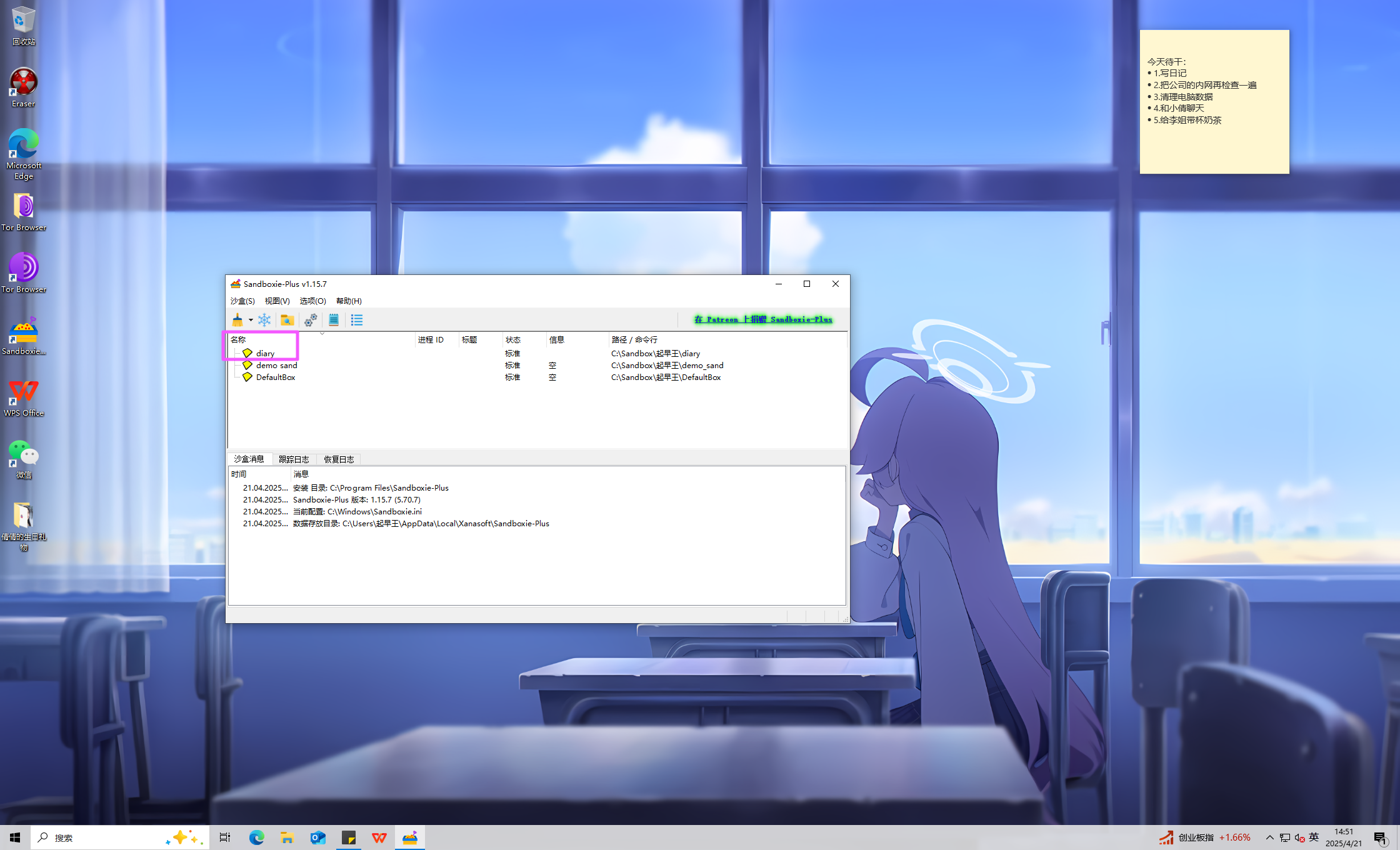Open Sticky Notes from the taskbar
1400x850 pixels.
(x=348, y=837)
